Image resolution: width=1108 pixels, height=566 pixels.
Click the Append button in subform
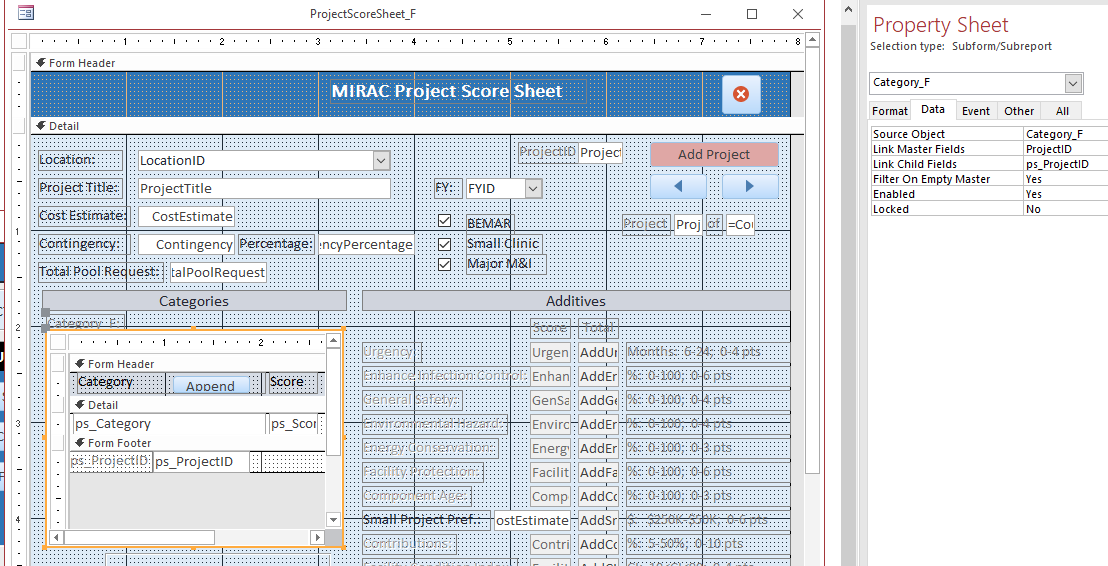click(x=210, y=385)
